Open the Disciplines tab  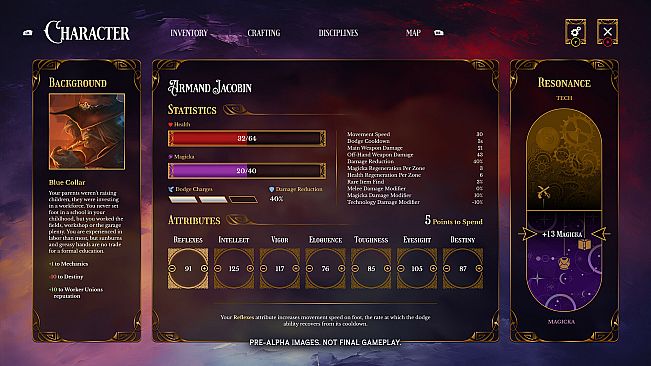pyautogui.click(x=338, y=33)
